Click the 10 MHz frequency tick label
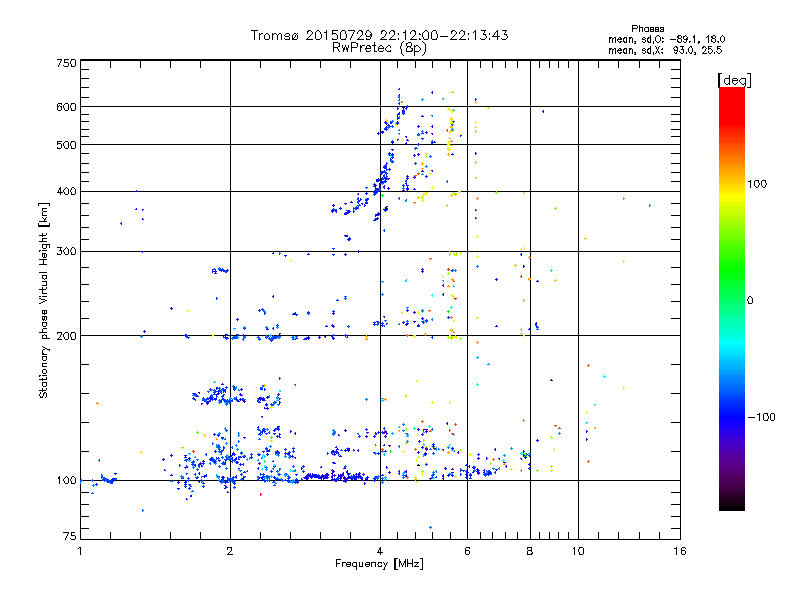 (x=578, y=551)
